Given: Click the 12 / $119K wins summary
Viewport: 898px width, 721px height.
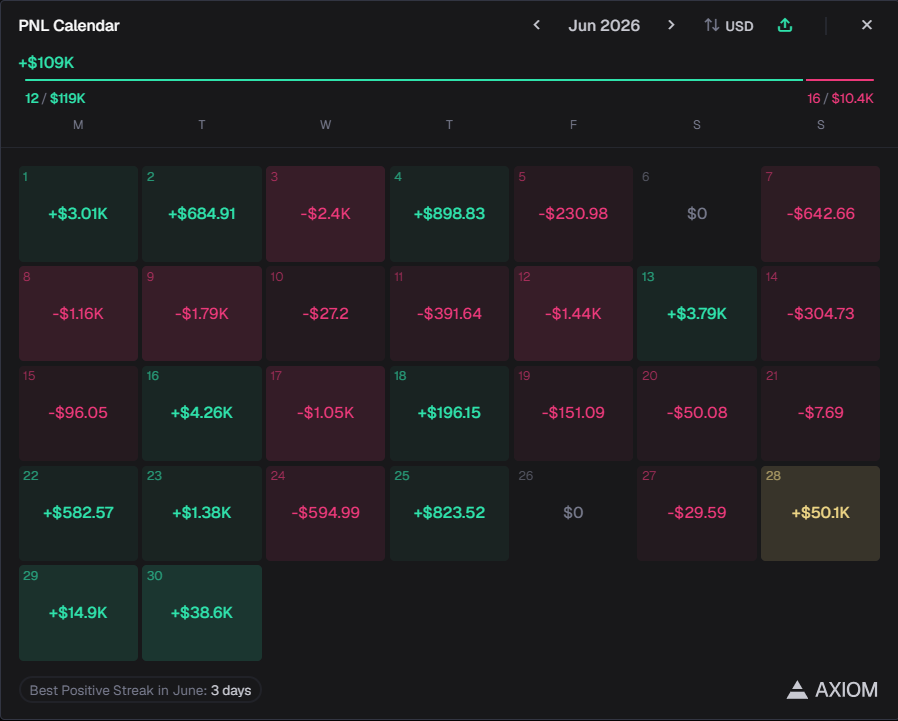Looking at the screenshot, I should (55, 99).
